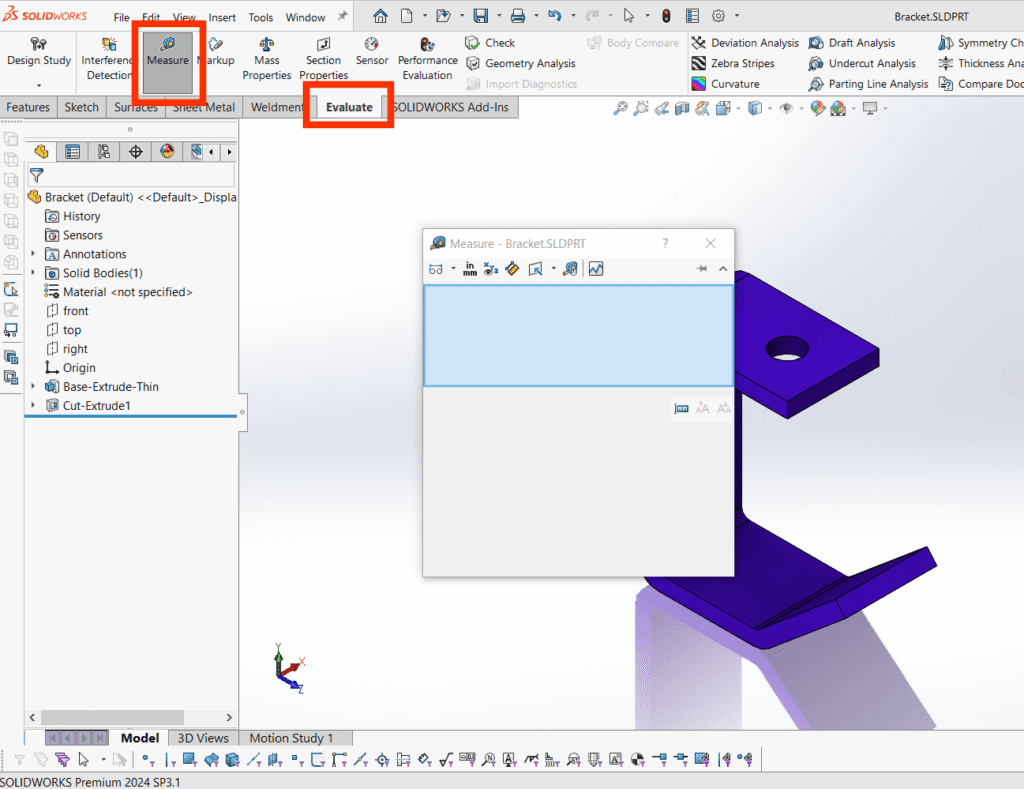Toggle inch/mm units in the Measure dialog
This screenshot has height=789, width=1024.
click(x=470, y=268)
